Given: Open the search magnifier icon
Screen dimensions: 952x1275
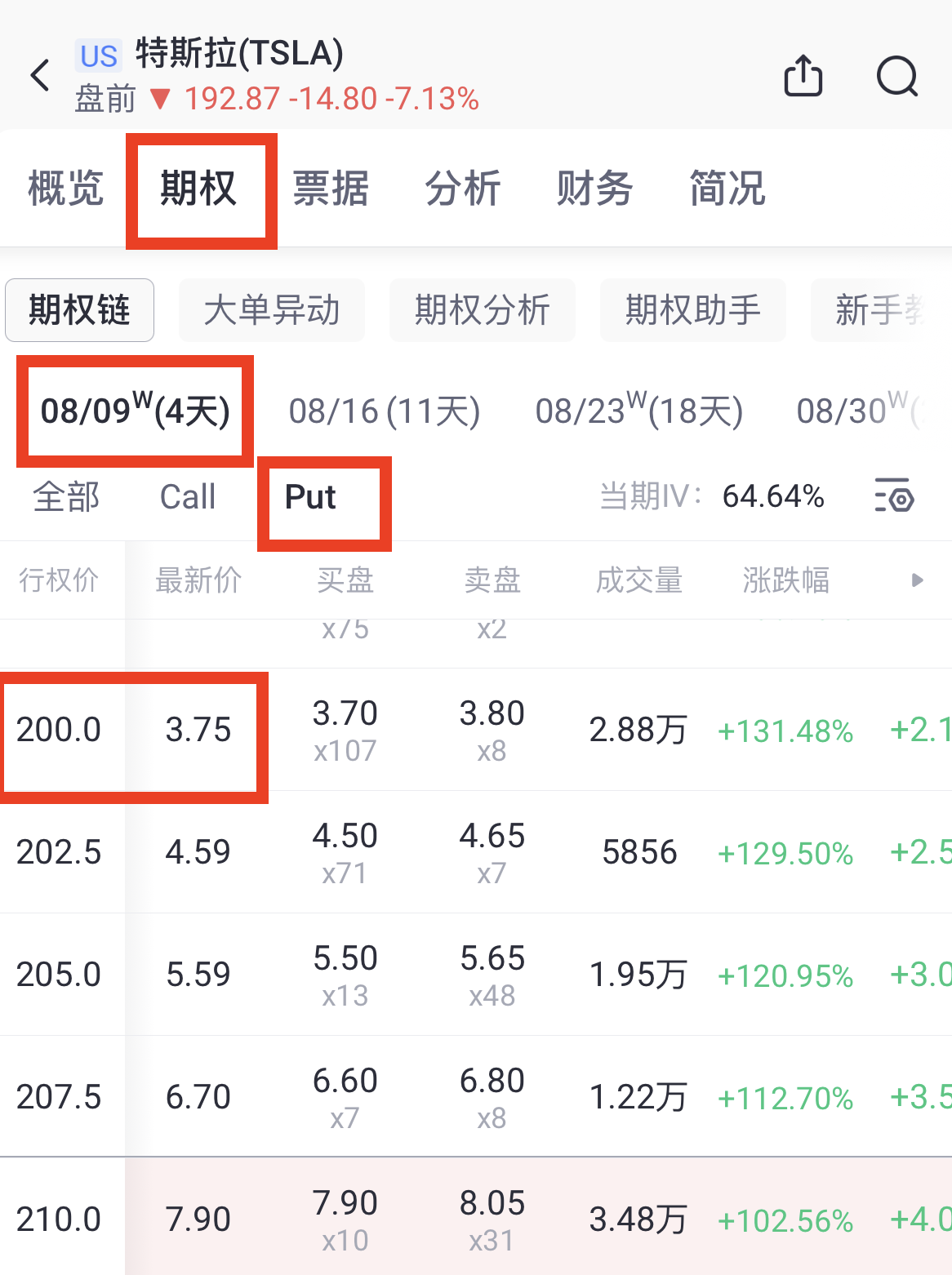Looking at the screenshot, I should click(897, 77).
